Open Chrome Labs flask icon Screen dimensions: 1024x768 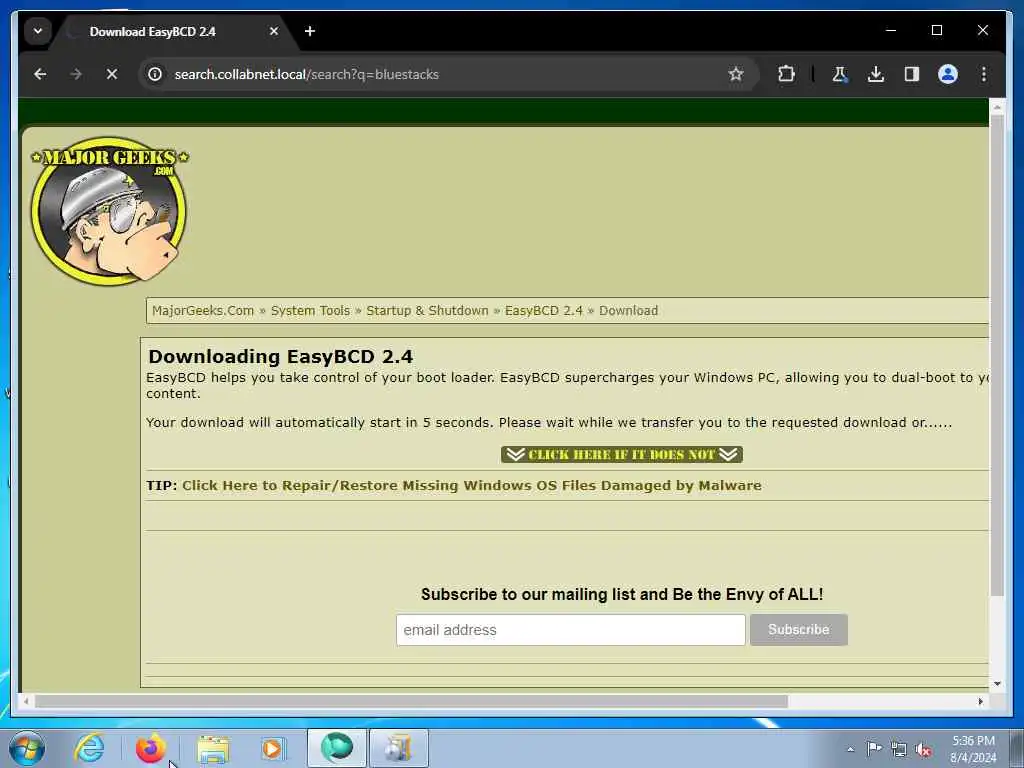(x=840, y=74)
